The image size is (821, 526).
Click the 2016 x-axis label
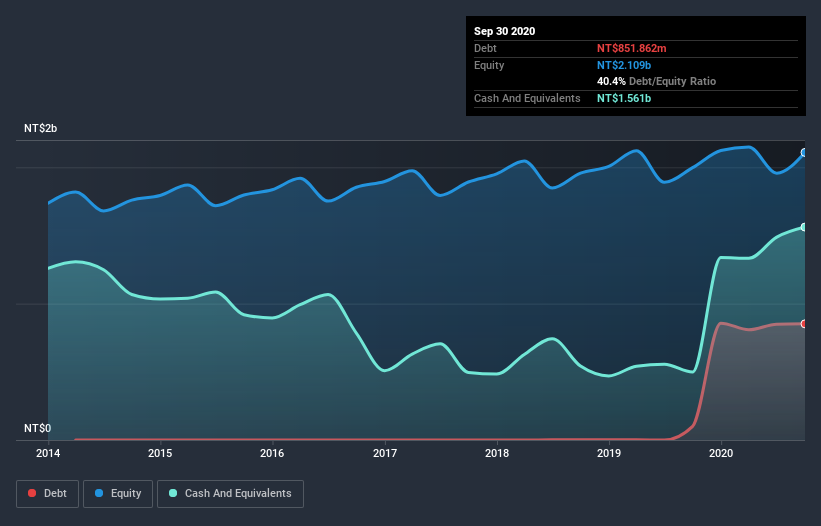pos(272,453)
